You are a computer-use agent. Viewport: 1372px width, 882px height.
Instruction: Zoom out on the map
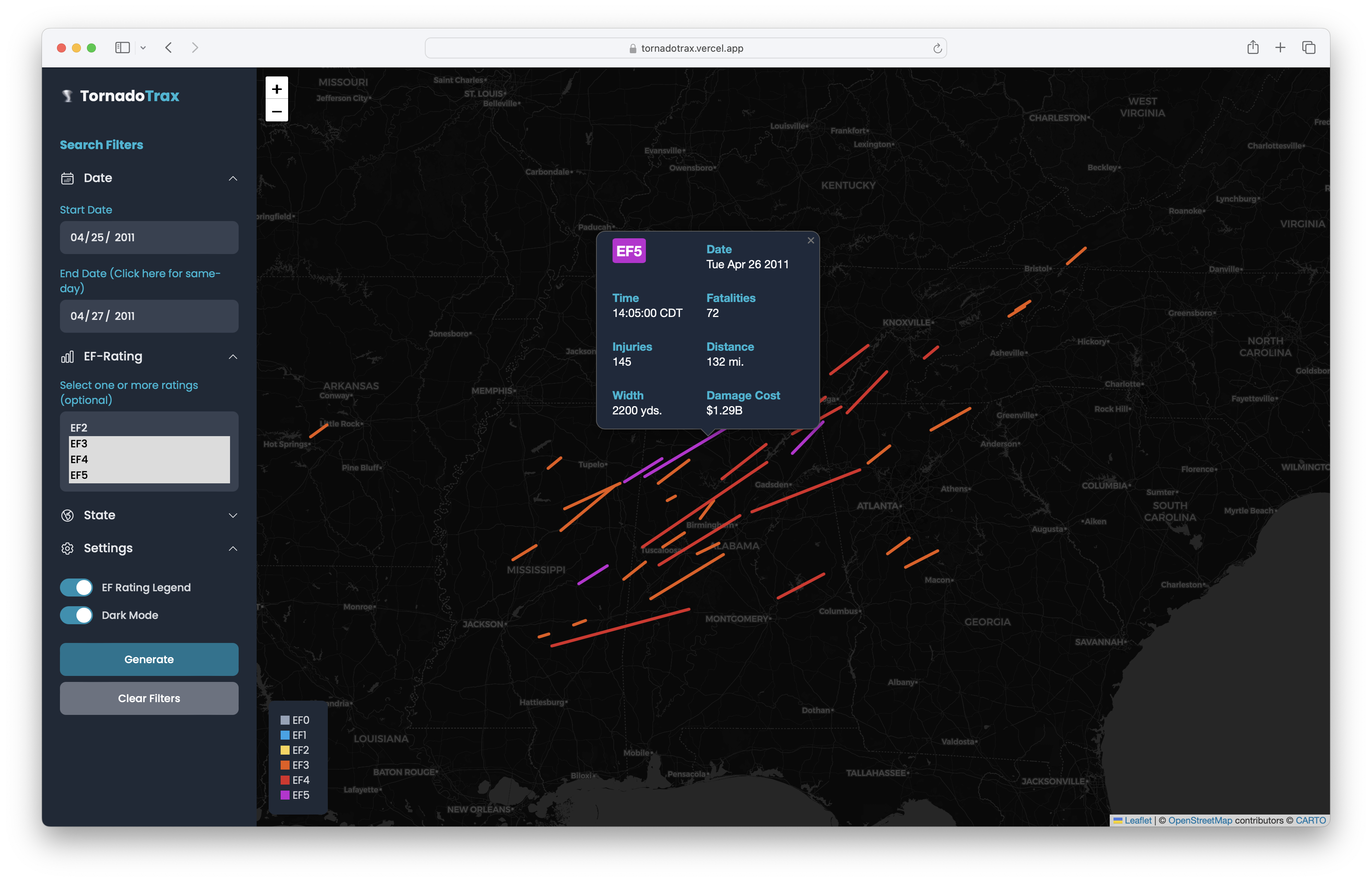pos(276,111)
